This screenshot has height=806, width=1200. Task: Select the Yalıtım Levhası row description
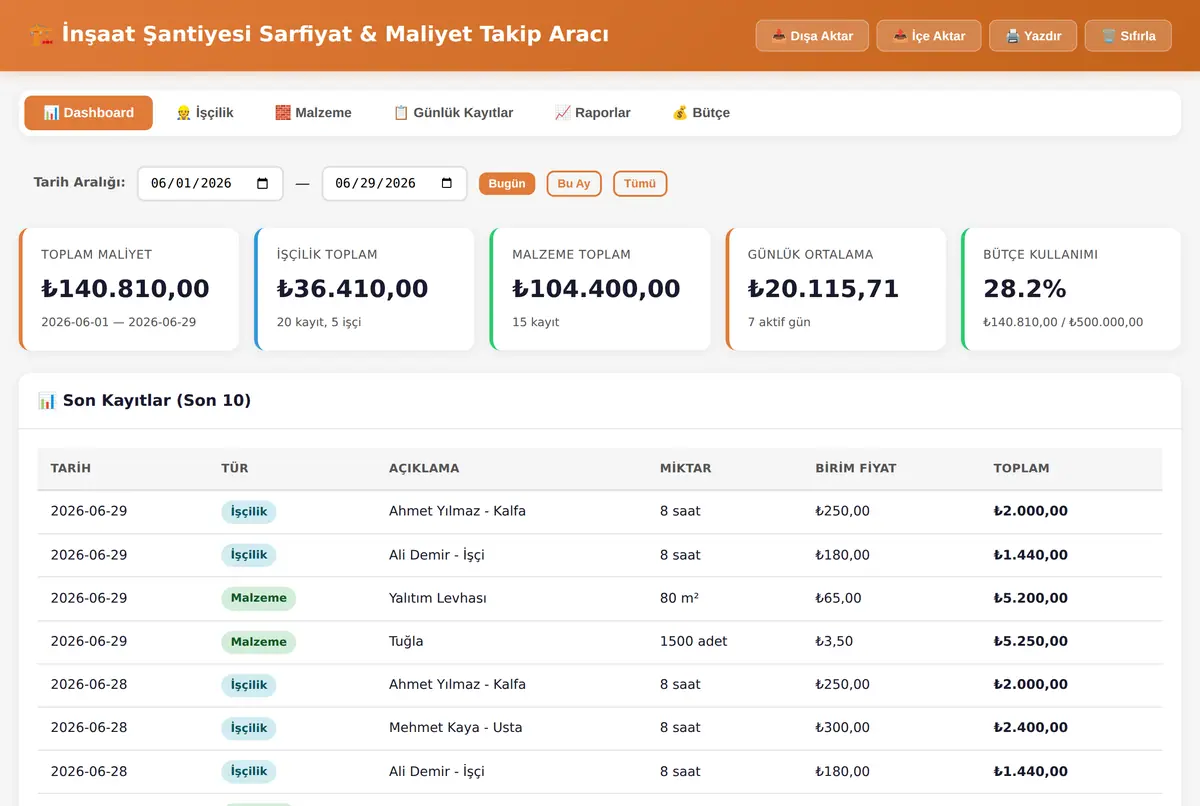(438, 598)
